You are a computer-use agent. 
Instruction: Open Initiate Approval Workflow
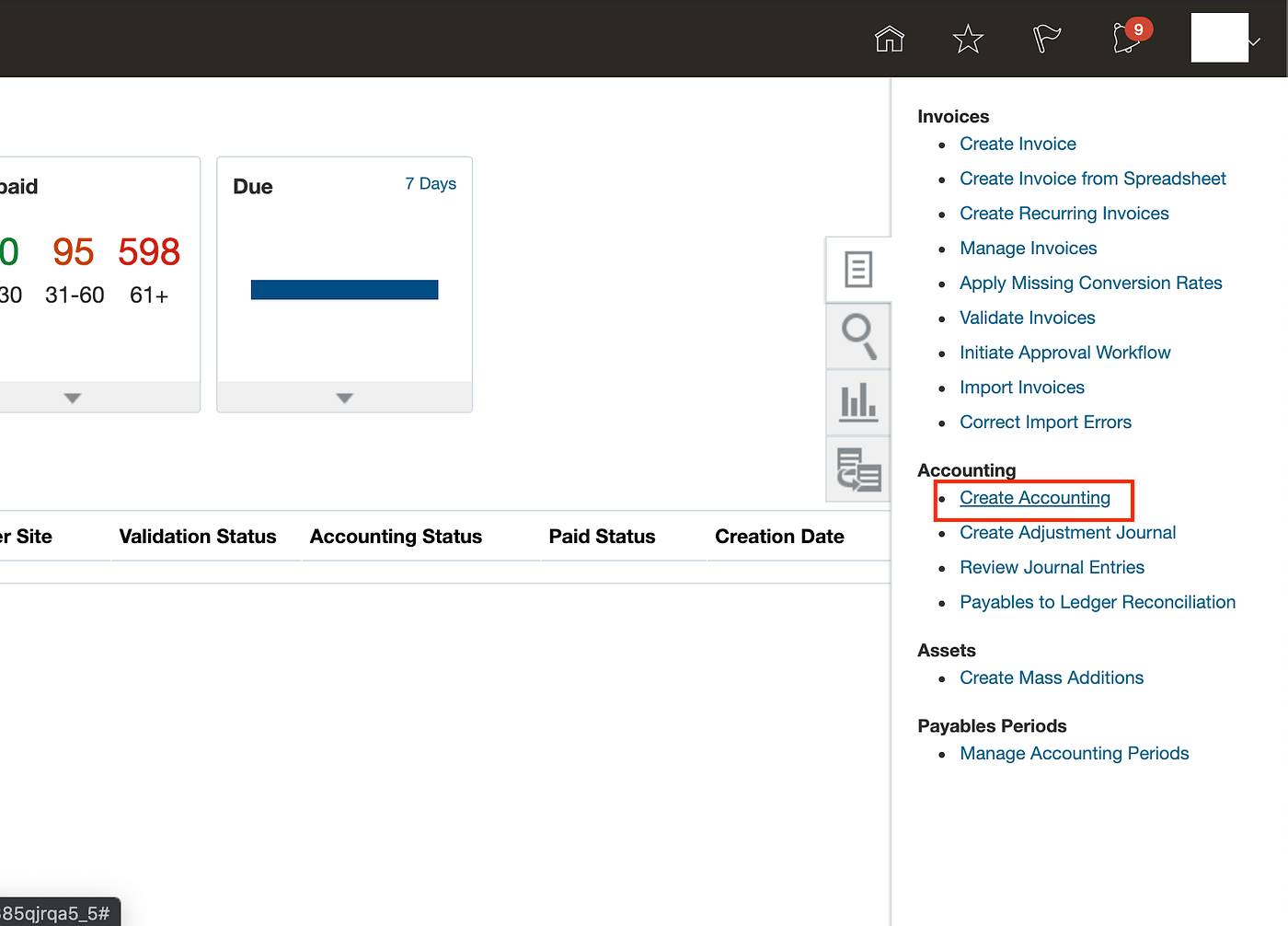click(x=1065, y=353)
